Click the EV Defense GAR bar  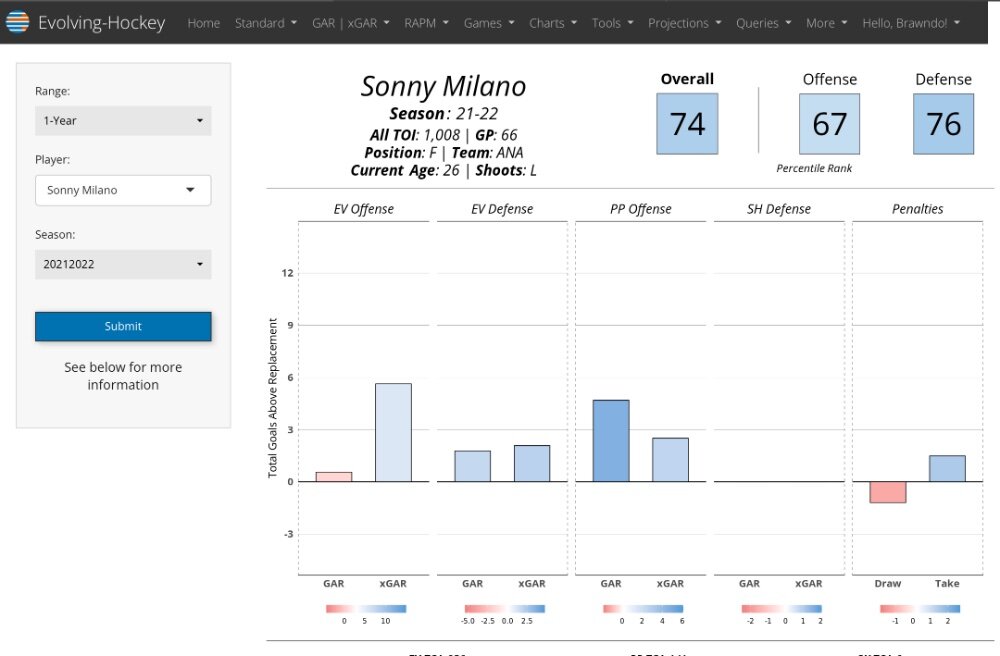(473, 466)
